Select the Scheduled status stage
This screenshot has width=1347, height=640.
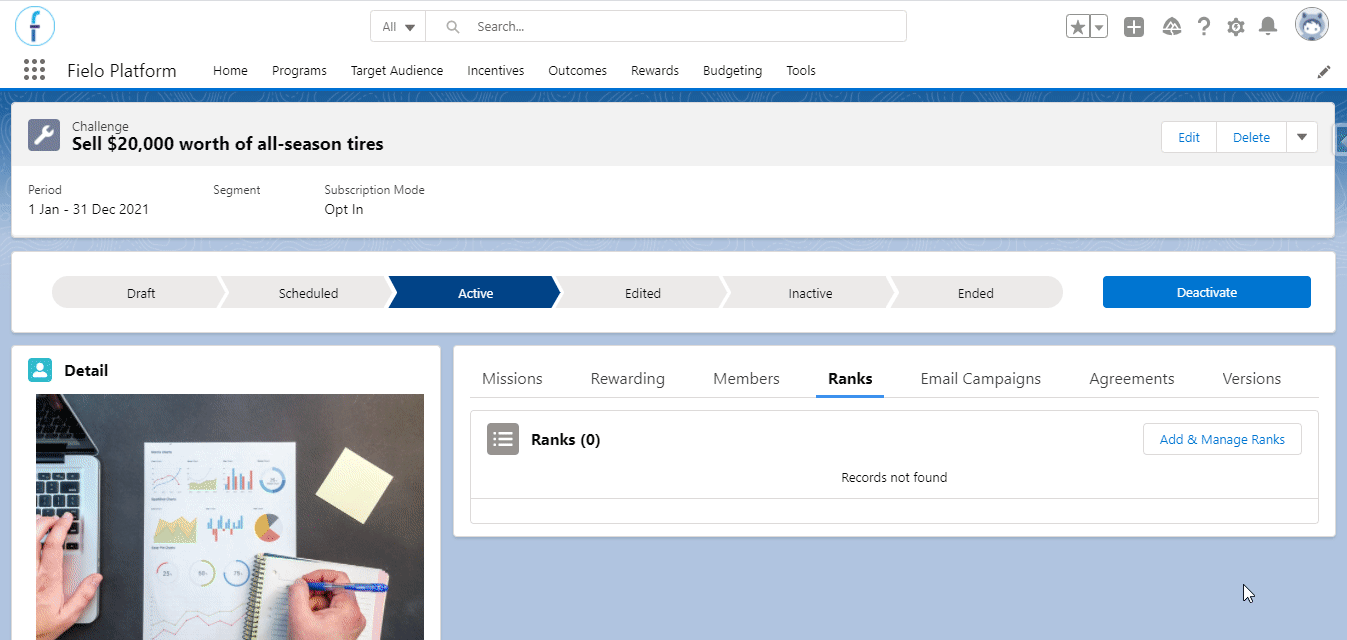coord(308,293)
